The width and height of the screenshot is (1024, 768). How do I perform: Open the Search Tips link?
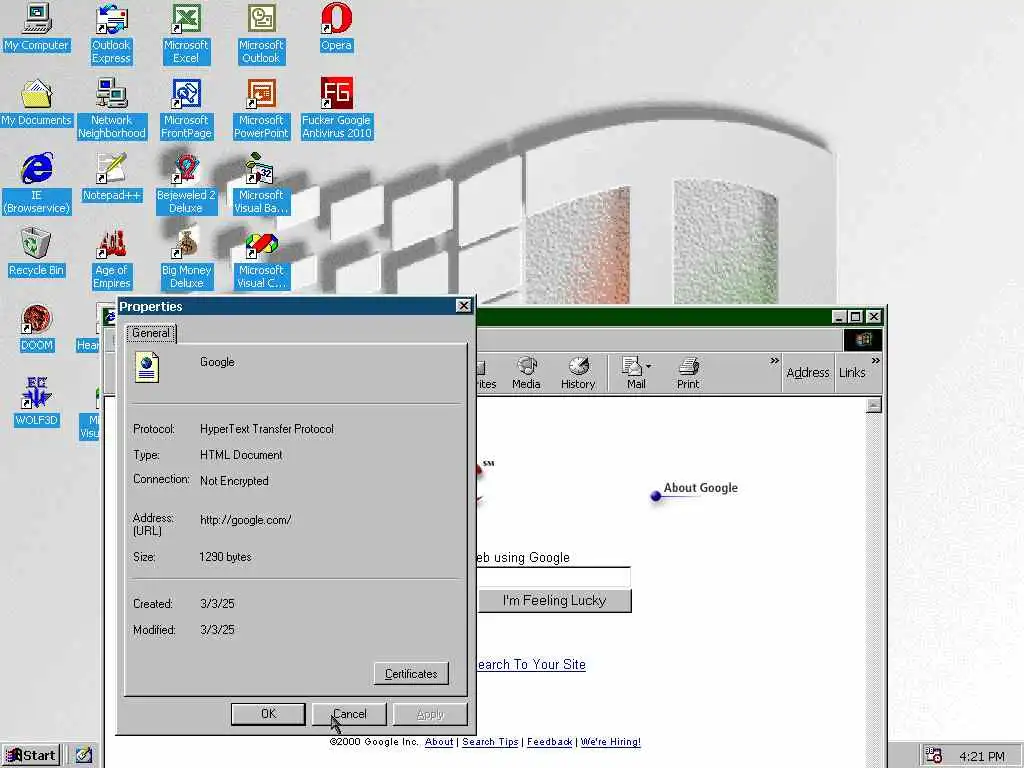coord(490,742)
